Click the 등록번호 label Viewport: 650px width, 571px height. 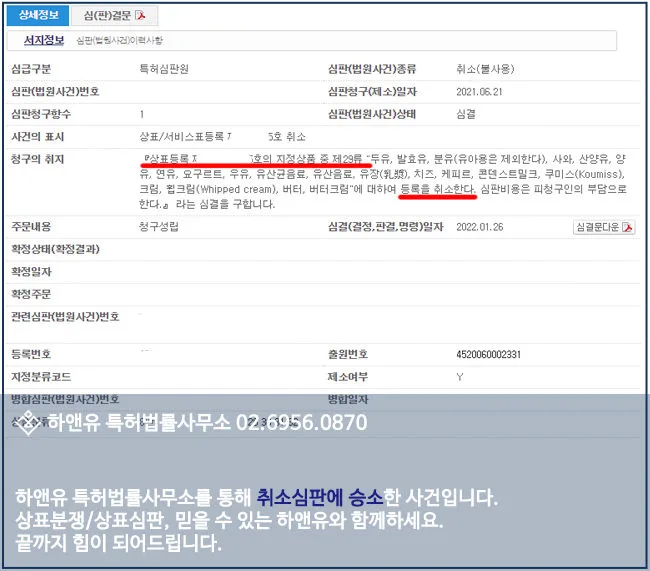[x=31, y=355]
